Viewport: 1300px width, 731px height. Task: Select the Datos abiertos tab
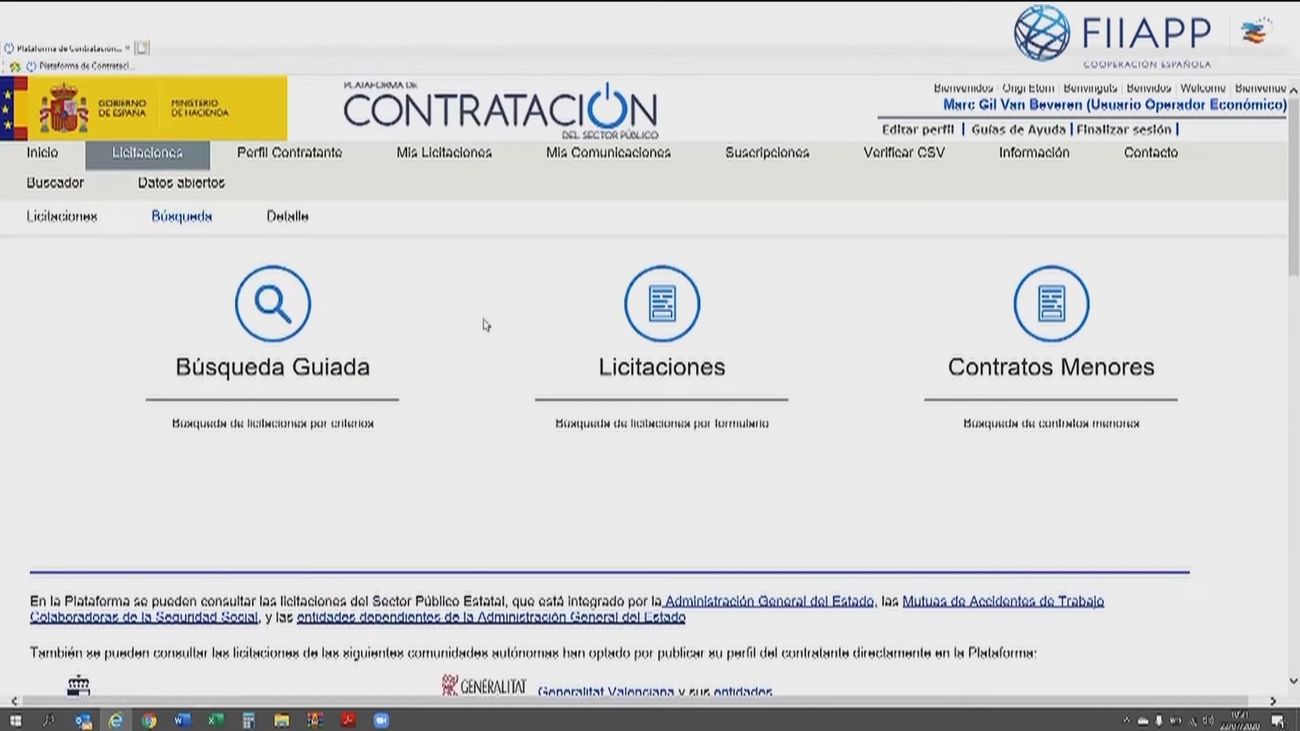180,182
